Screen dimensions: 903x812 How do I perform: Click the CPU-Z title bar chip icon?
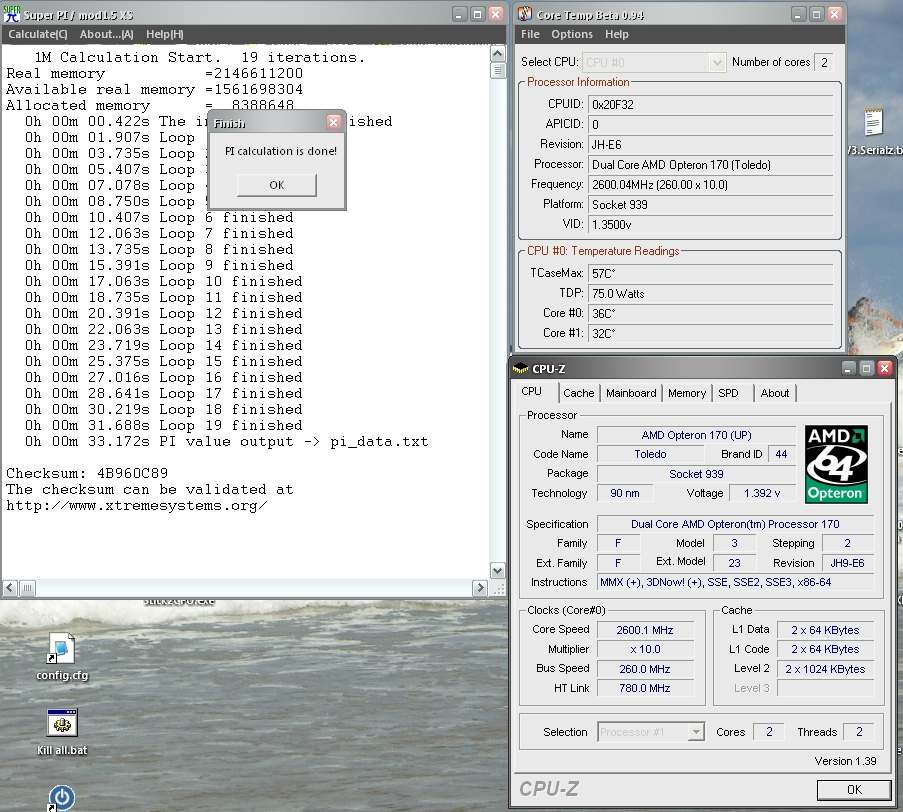pos(520,368)
